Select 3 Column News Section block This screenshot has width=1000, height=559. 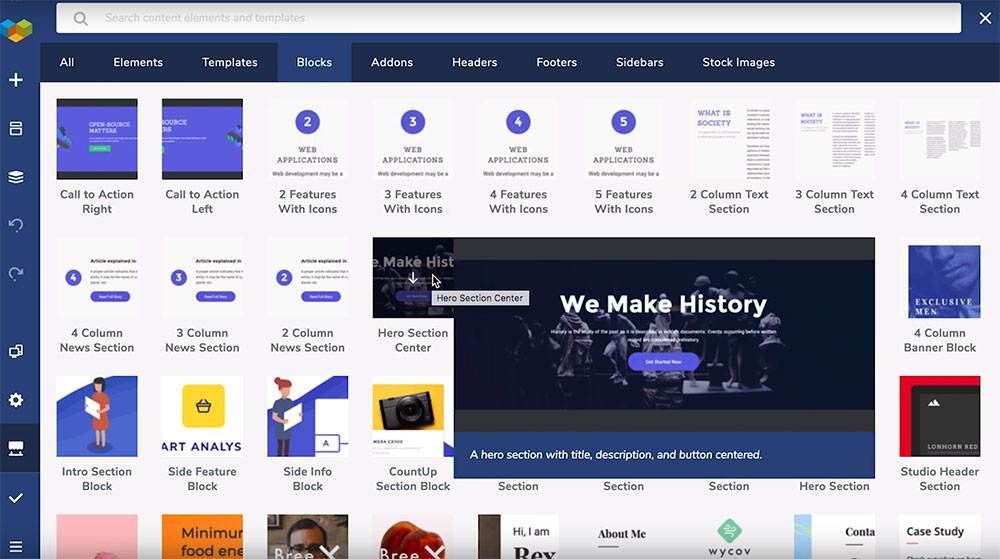pos(202,278)
